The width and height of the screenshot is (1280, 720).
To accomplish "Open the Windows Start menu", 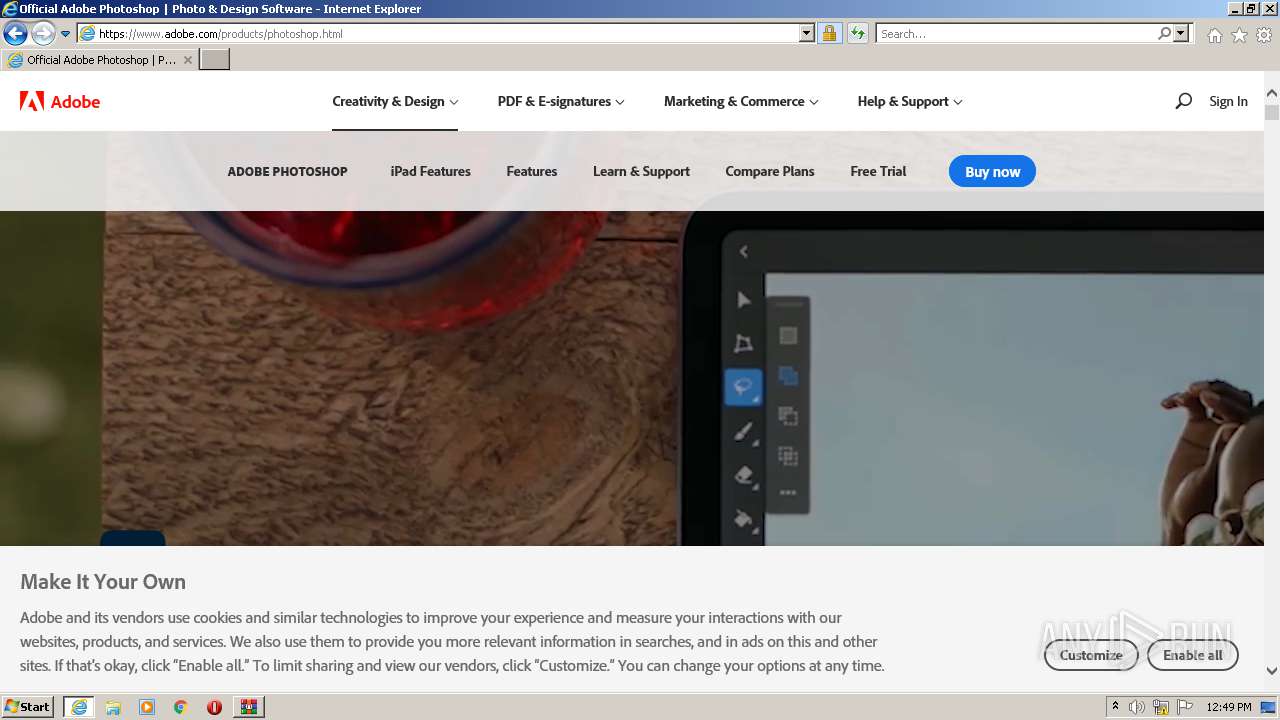I will coord(27,706).
